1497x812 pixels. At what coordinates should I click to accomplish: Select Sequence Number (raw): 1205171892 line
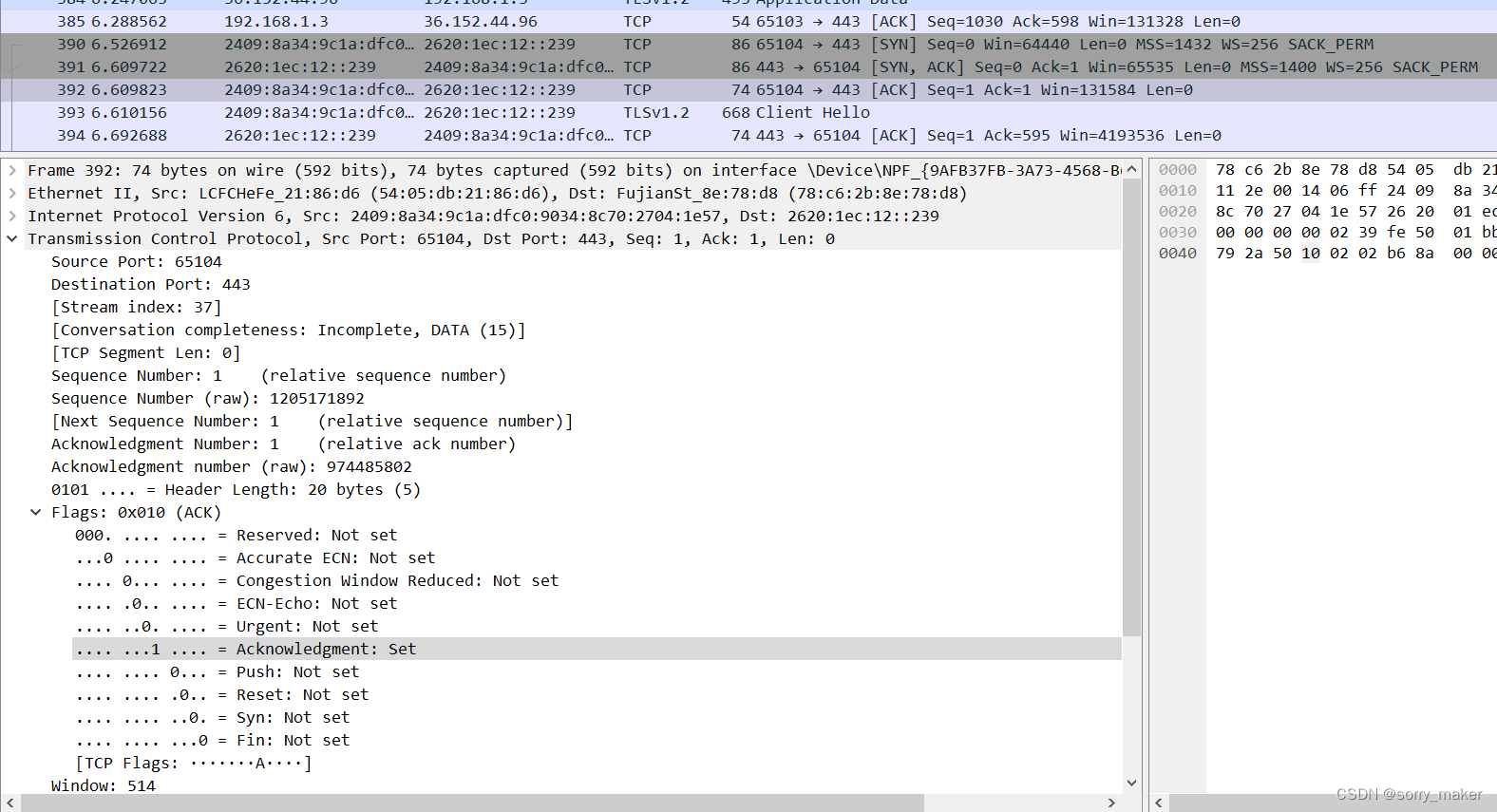pos(208,398)
